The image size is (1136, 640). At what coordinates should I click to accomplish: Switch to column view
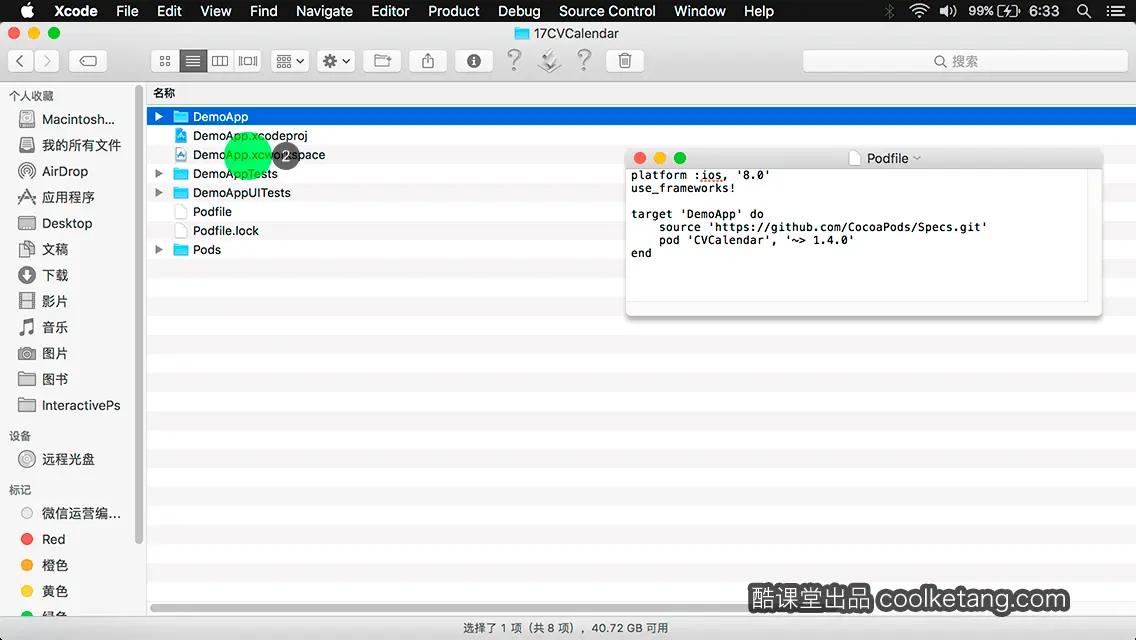coord(220,61)
